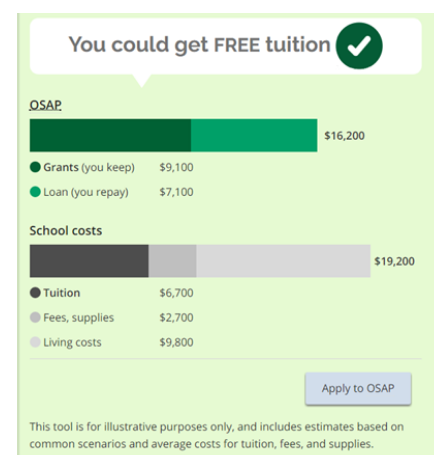Select the Living costs bar segment
The width and height of the screenshot is (442, 466).
click(283, 261)
